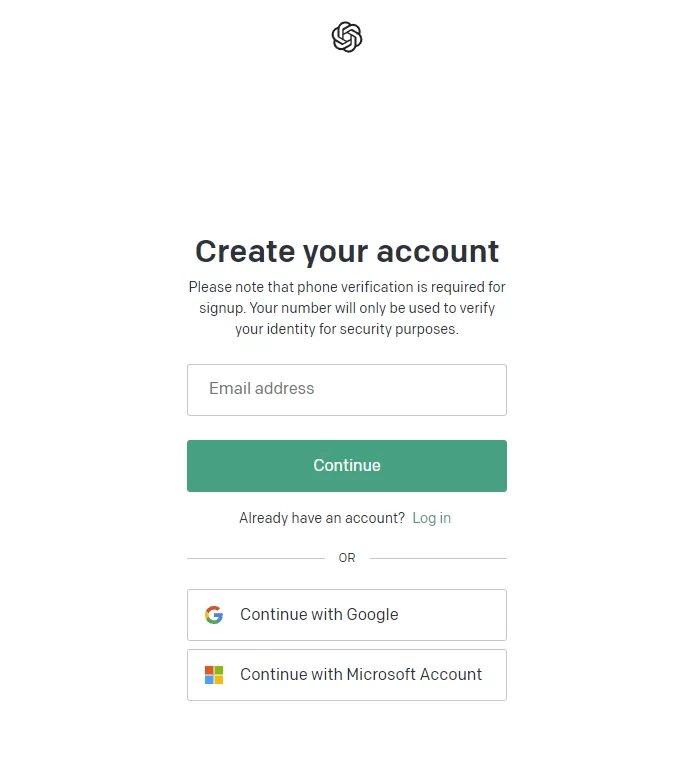The width and height of the screenshot is (683, 777).
Task: Click the white "Continue" label on the green button
Action: click(347, 466)
